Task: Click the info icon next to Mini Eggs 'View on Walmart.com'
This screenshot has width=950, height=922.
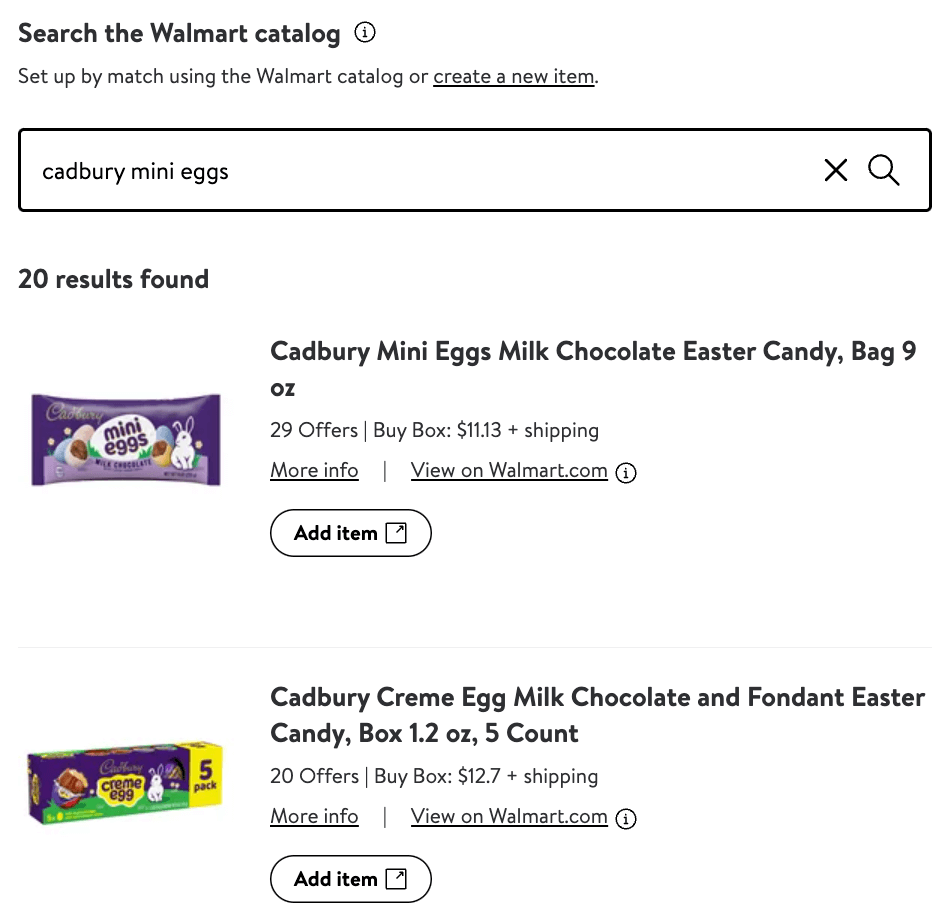Action: (x=626, y=472)
